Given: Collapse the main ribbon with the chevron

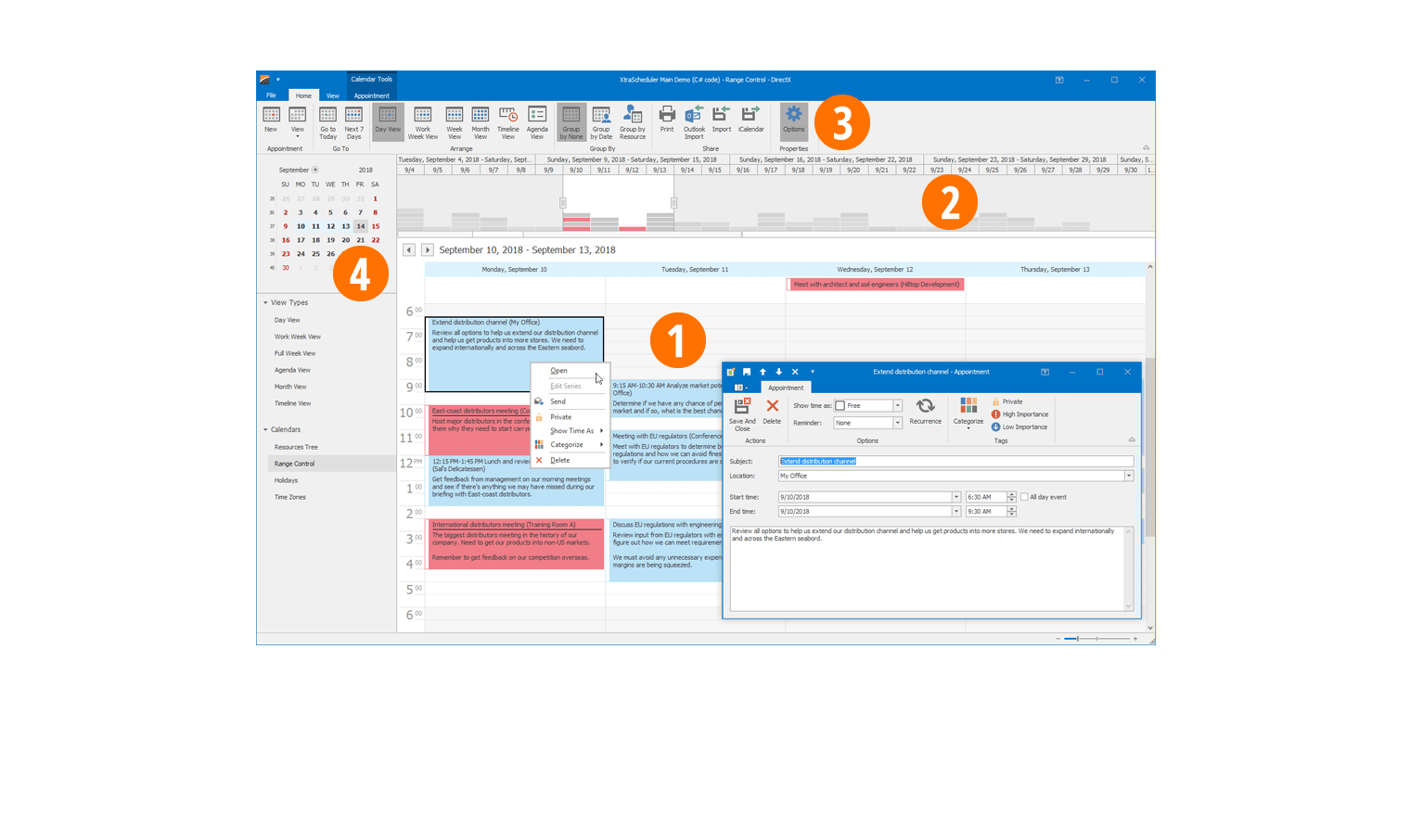Looking at the screenshot, I should 1146,148.
